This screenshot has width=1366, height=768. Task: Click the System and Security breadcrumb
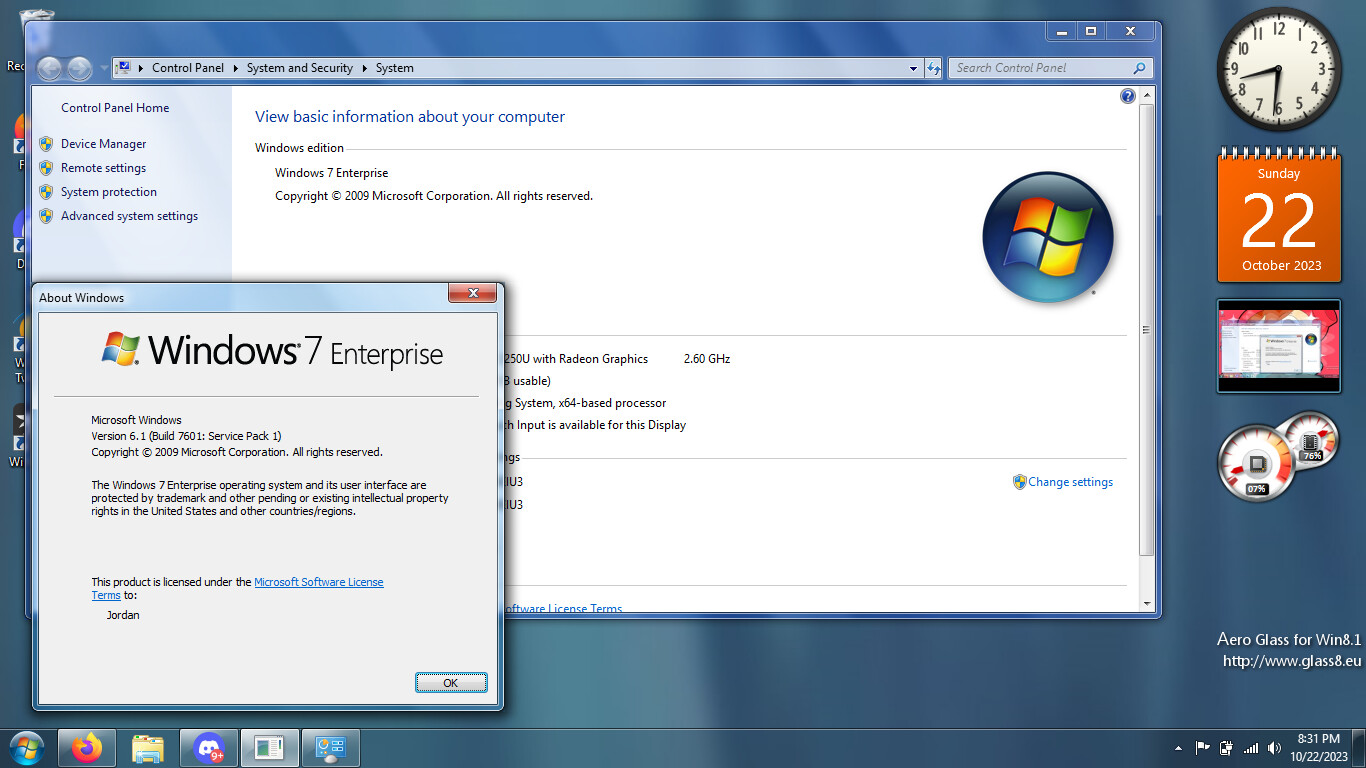click(x=300, y=68)
